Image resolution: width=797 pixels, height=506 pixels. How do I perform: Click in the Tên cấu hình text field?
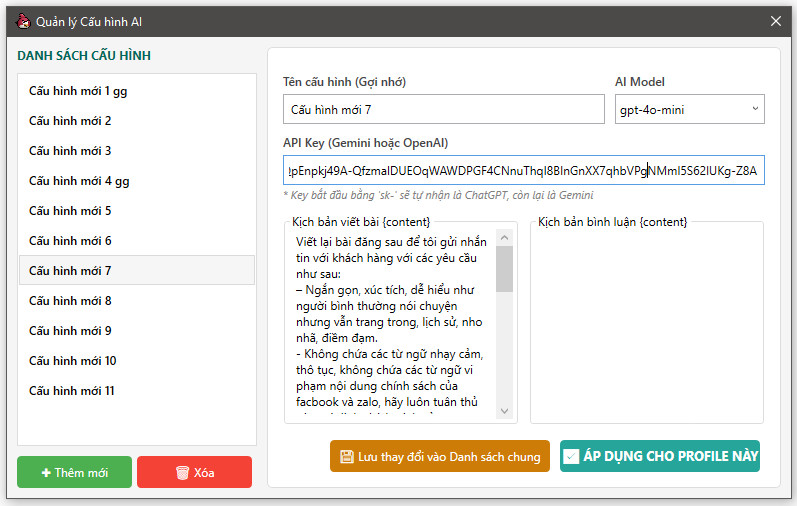443,110
